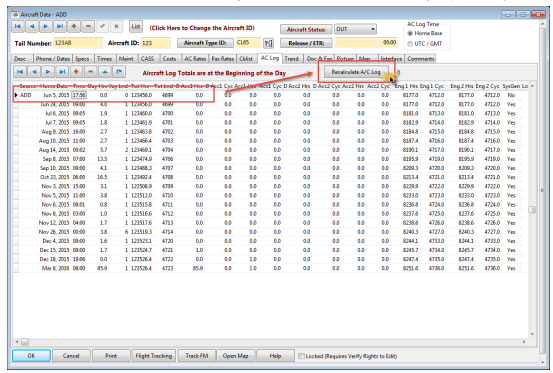Image resolution: width=553 pixels, height=373 pixels.
Task: Open the Aircraft Status OUT dropdown
Action: coord(355,29)
